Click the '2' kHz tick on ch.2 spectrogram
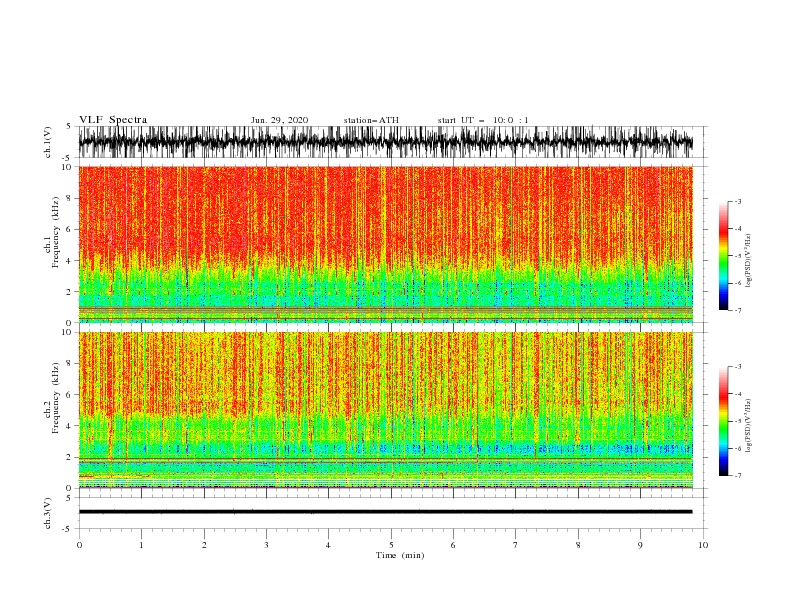This screenshot has width=792, height=612. click(x=69, y=457)
